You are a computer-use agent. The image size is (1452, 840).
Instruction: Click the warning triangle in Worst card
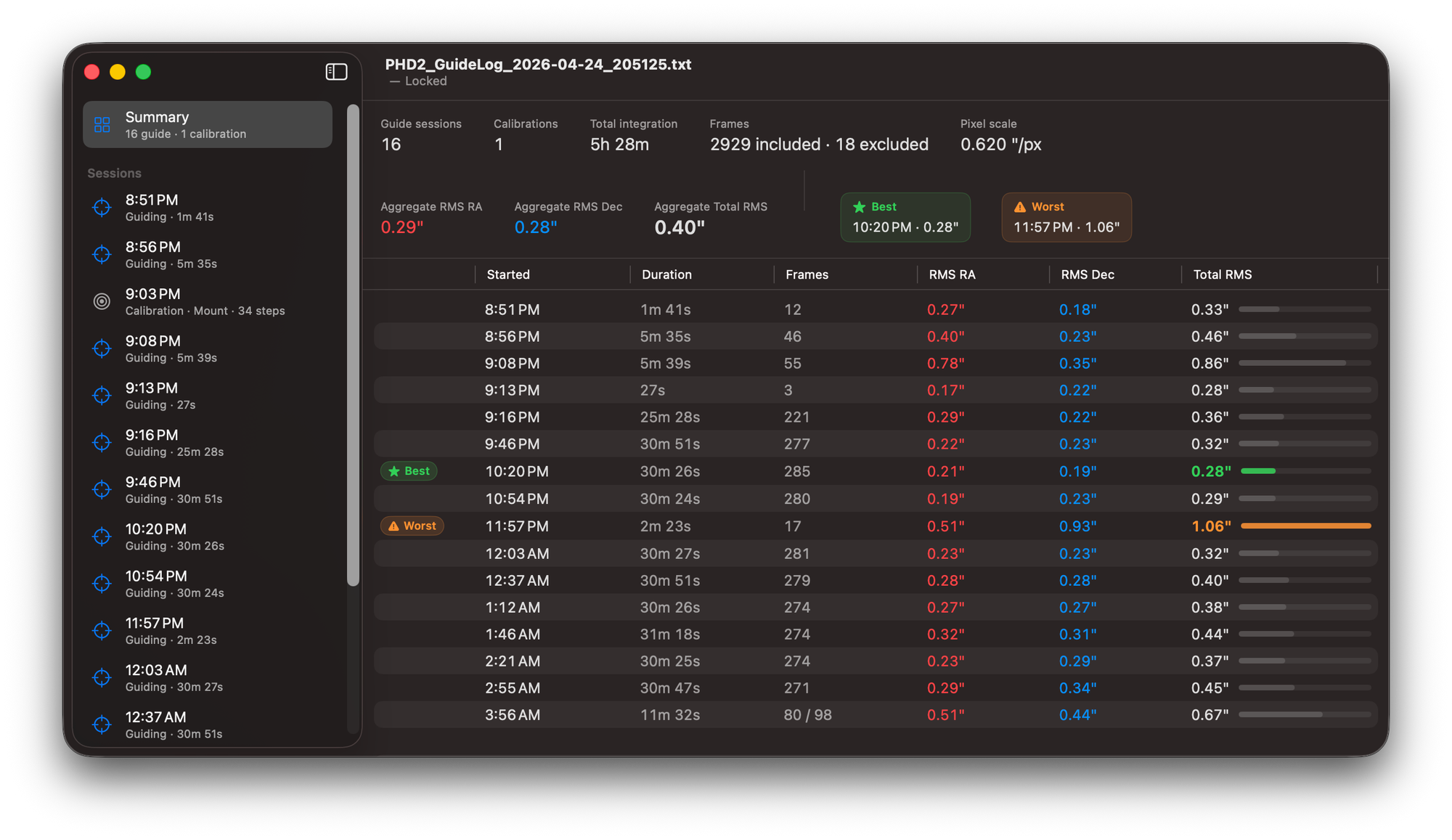click(1020, 207)
